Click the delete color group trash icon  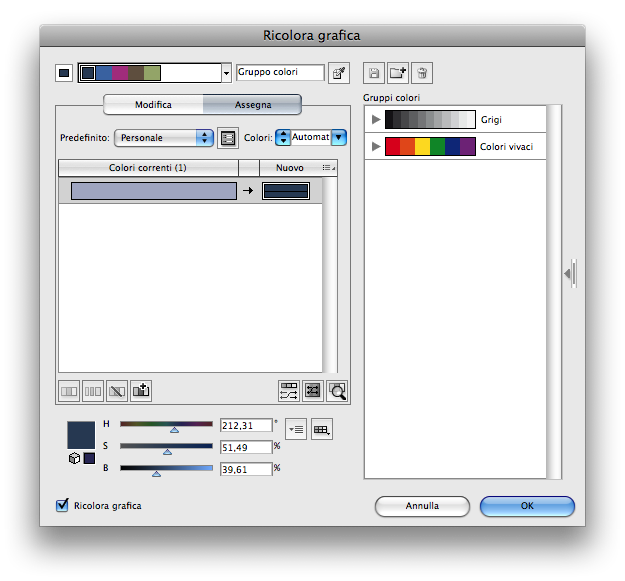click(422, 73)
